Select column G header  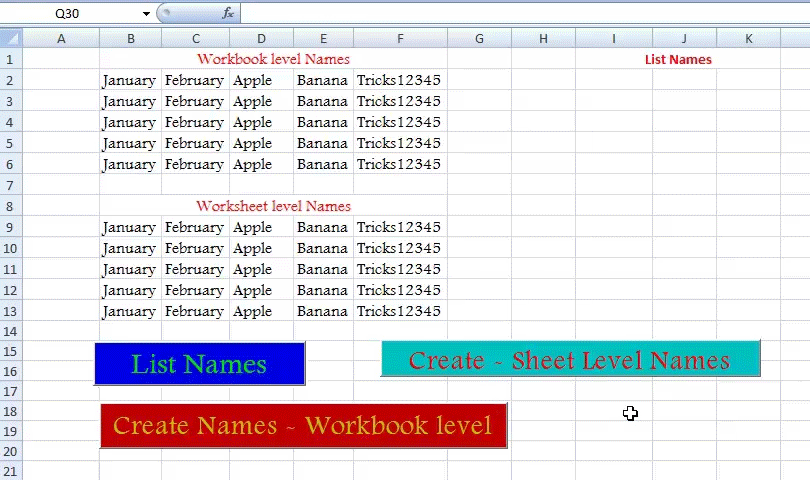479,38
